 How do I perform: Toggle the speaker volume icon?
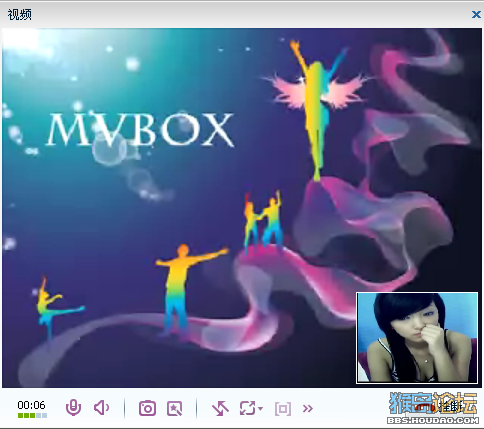point(101,408)
